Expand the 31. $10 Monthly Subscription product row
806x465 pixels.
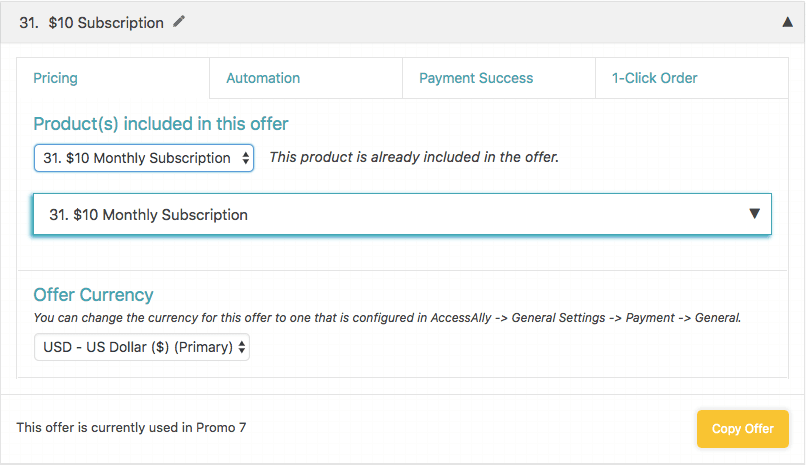pos(402,214)
